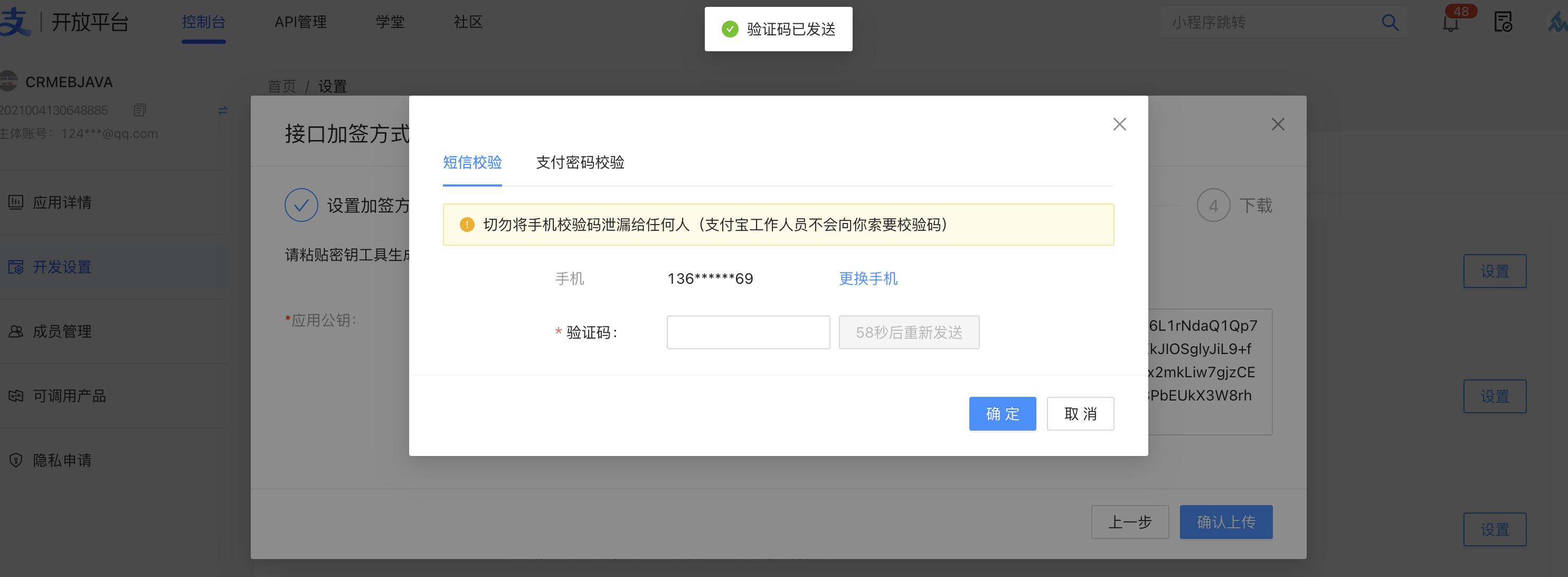Open 应用详情 in the sidebar
This screenshot has height=577, width=1568.
pyautogui.click(x=61, y=202)
